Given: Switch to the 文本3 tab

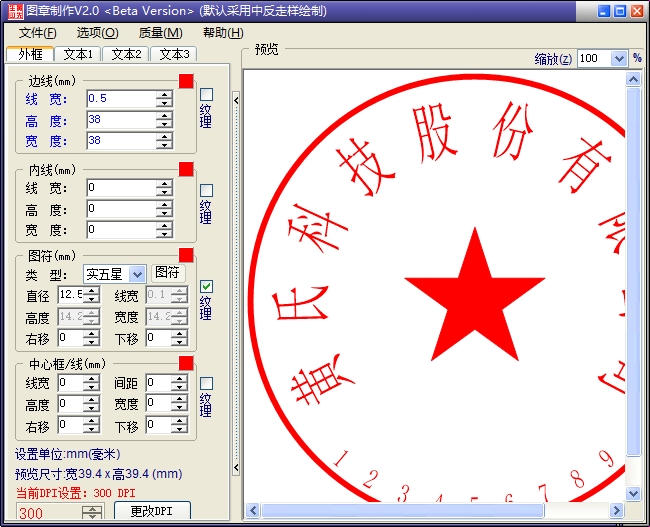Looking at the screenshot, I should point(174,54).
